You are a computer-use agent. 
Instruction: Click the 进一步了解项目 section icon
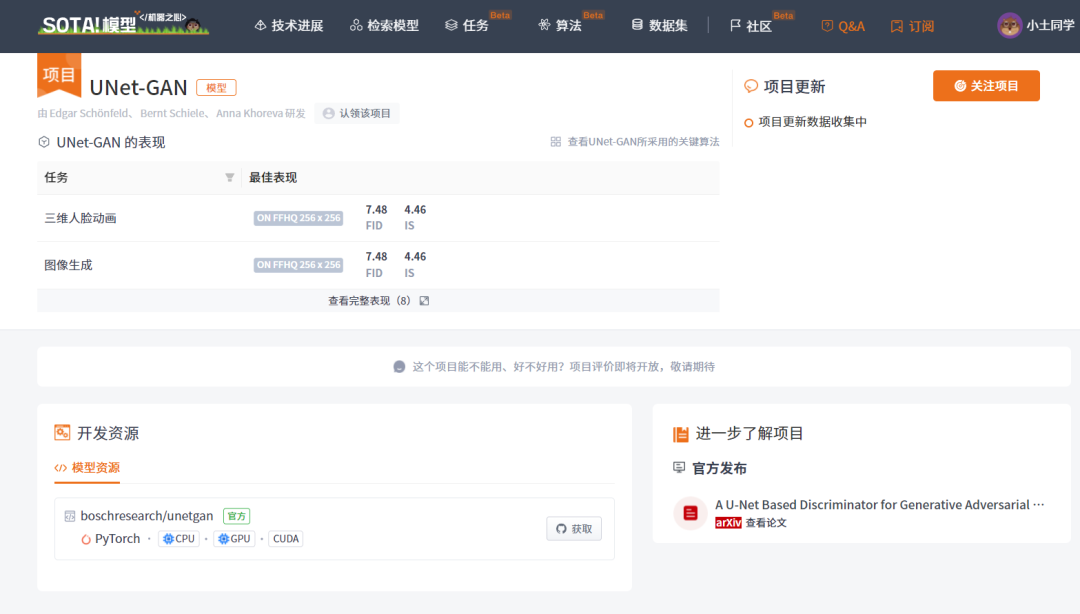pos(681,433)
